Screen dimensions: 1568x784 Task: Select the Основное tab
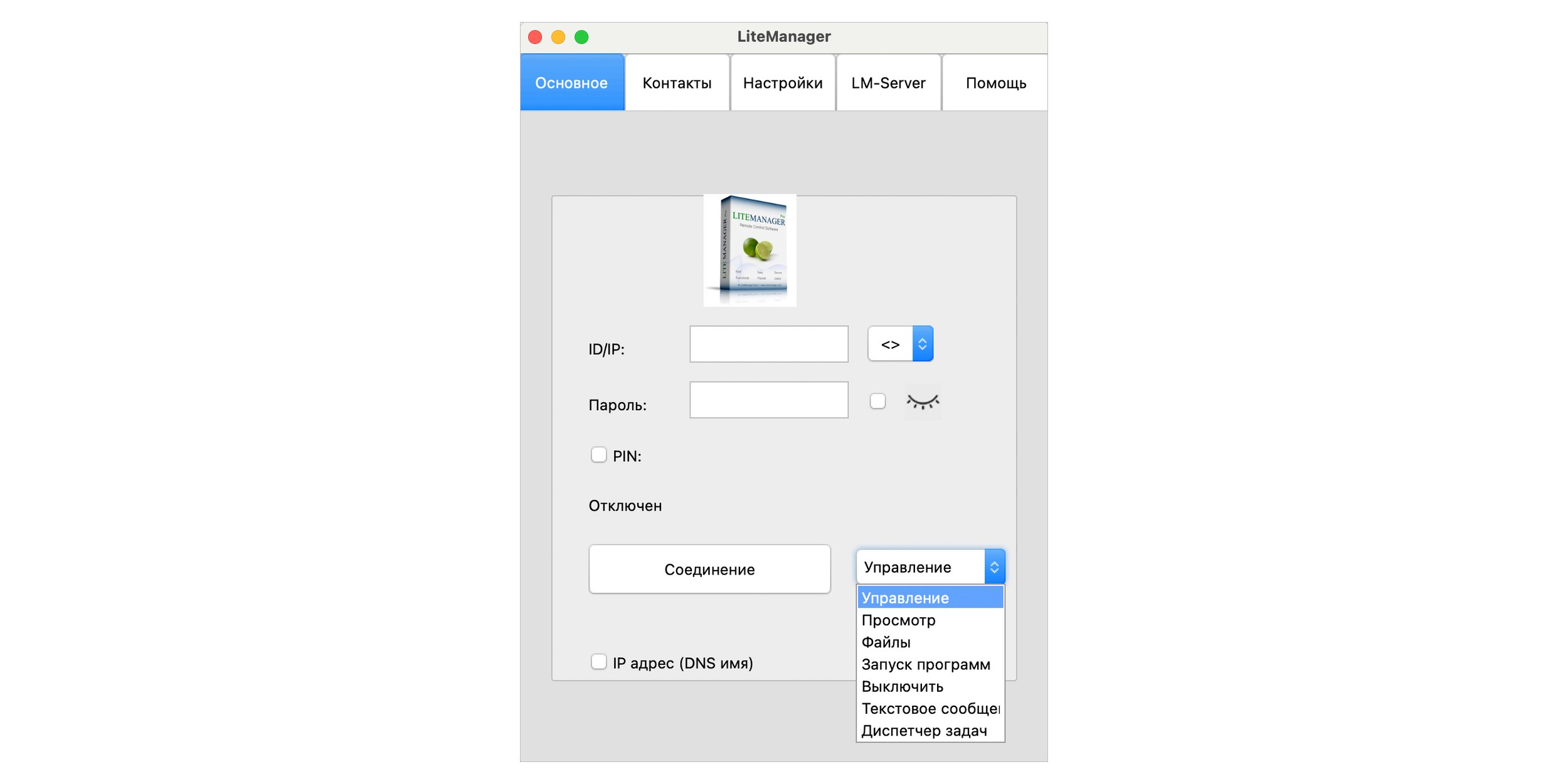click(572, 83)
